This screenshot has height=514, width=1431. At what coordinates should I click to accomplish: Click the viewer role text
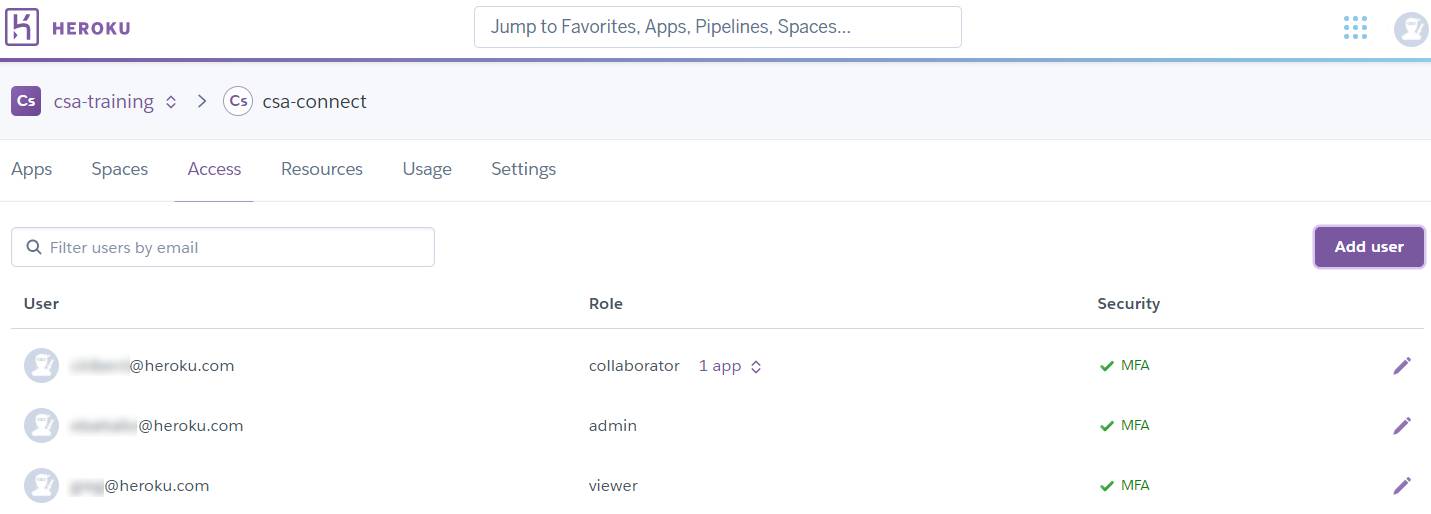[x=613, y=486]
